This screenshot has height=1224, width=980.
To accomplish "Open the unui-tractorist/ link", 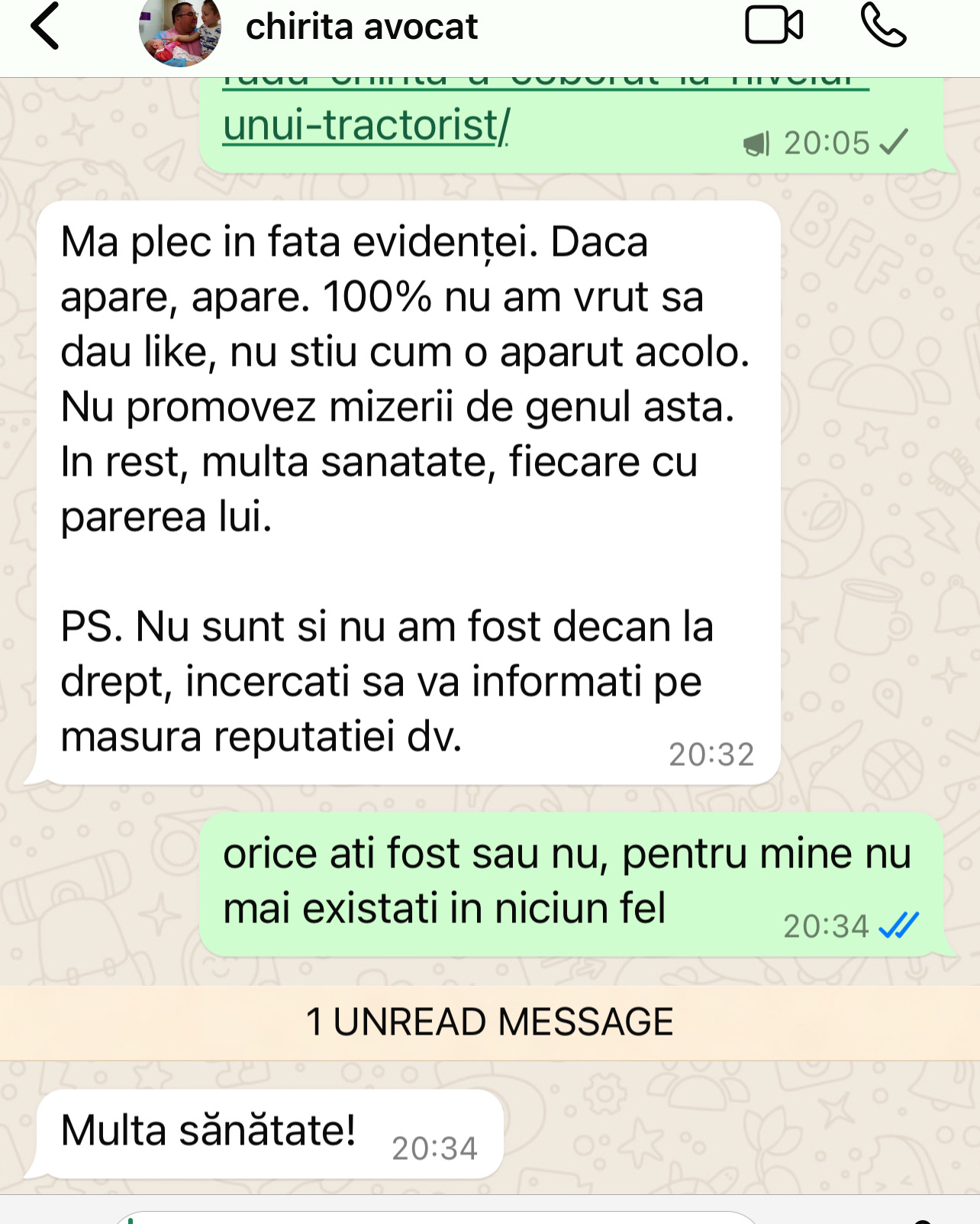I will click(366, 124).
